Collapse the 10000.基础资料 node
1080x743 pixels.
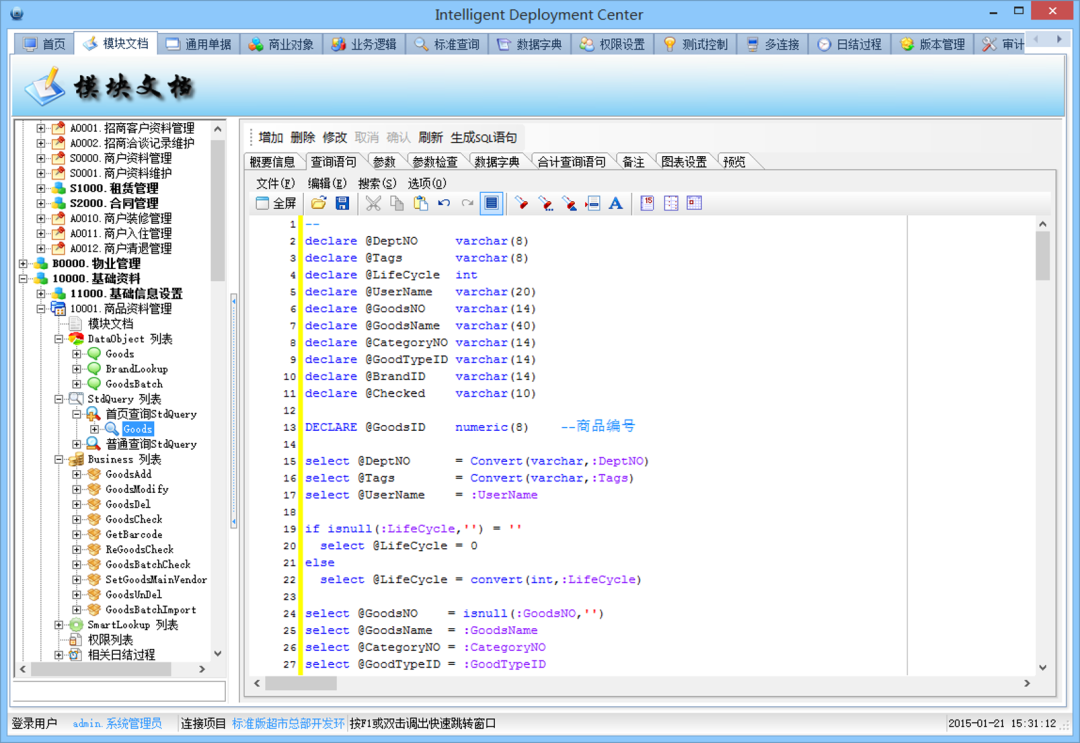23,279
